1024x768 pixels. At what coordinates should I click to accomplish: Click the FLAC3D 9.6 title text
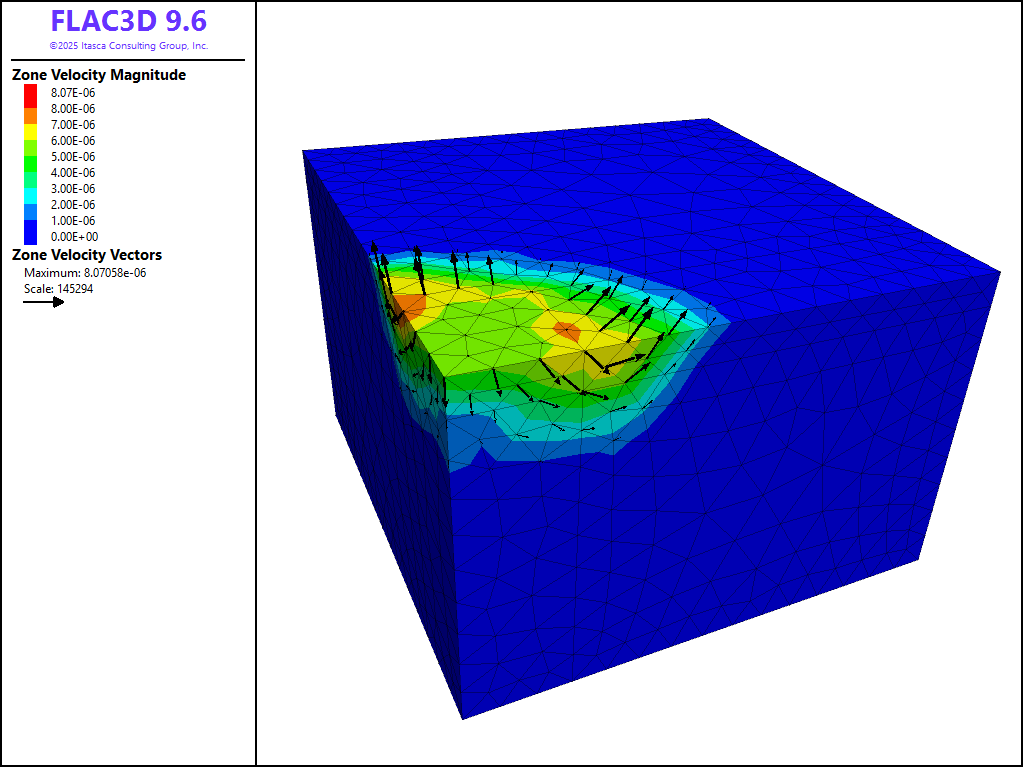coord(128,21)
